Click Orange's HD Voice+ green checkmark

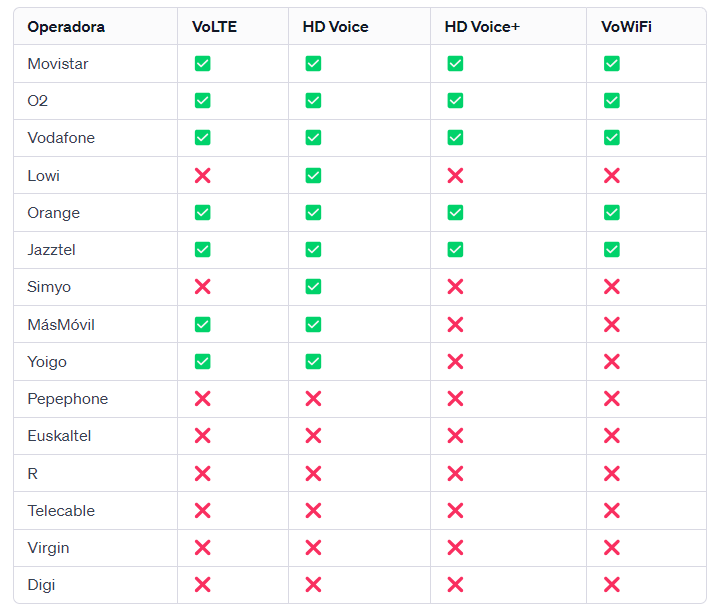[x=455, y=212]
